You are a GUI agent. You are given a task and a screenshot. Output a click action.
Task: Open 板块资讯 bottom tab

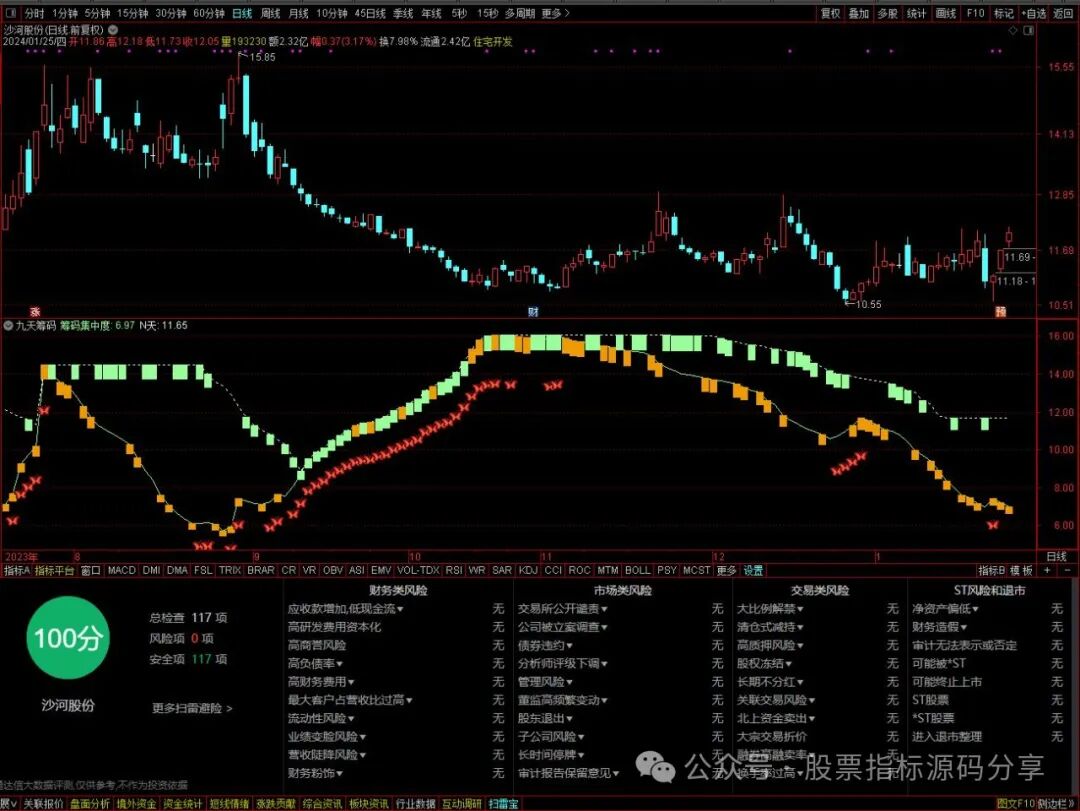pyautogui.click(x=368, y=803)
